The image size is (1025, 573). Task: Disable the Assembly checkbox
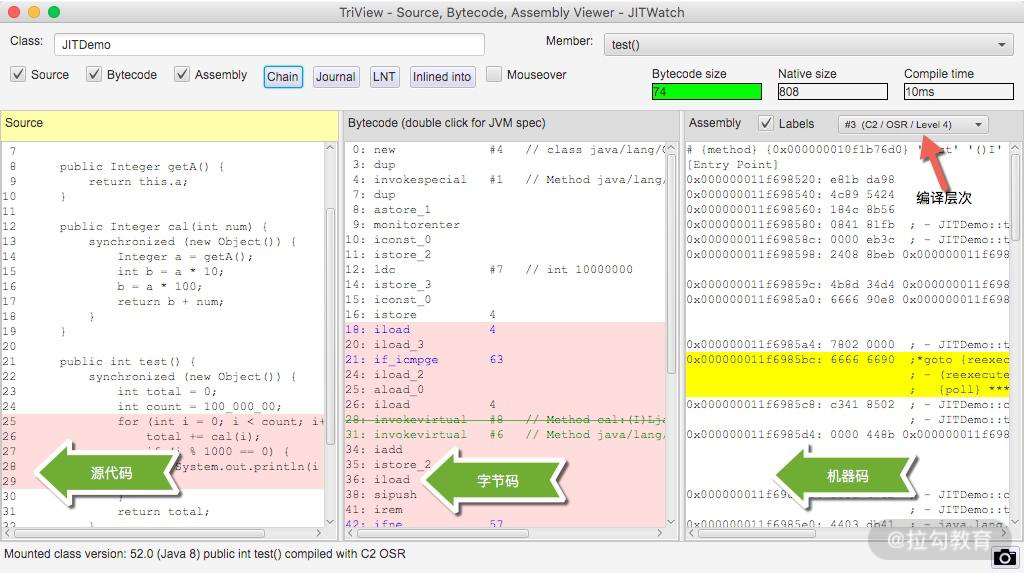click(x=182, y=75)
